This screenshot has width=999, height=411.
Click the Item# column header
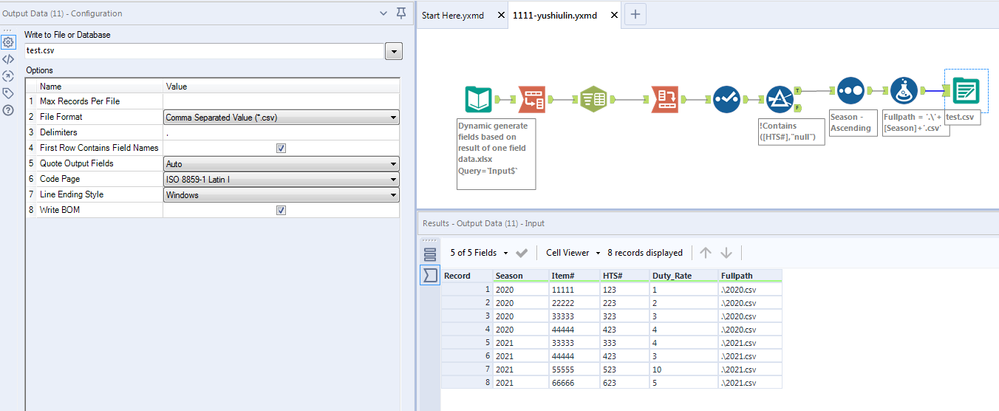(574, 276)
